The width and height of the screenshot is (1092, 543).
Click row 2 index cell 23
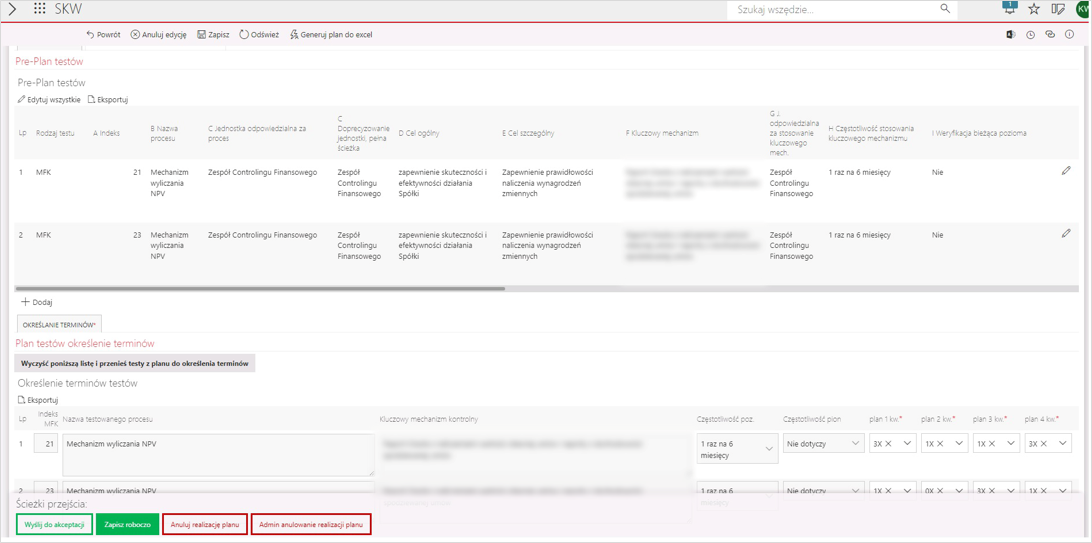tap(137, 235)
